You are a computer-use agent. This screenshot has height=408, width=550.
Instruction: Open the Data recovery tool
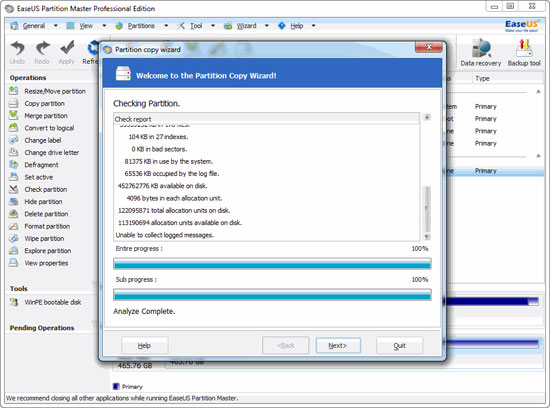pos(480,52)
